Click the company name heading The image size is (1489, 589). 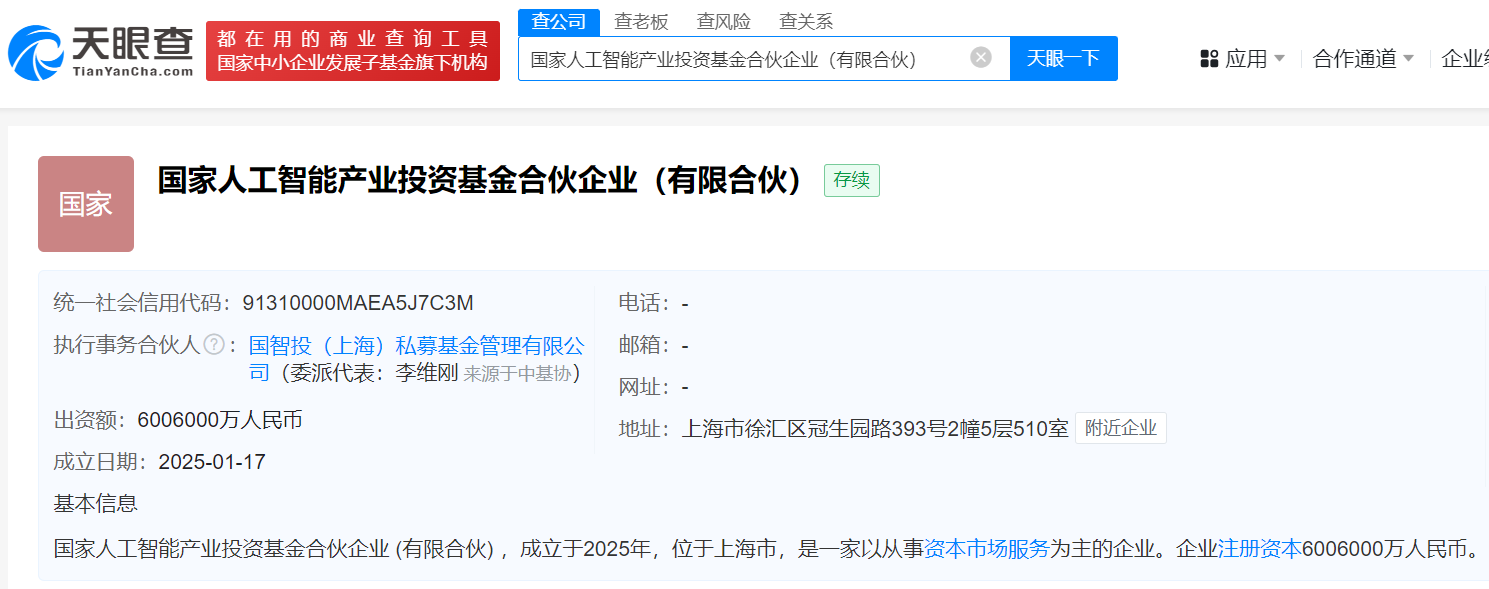tap(482, 181)
